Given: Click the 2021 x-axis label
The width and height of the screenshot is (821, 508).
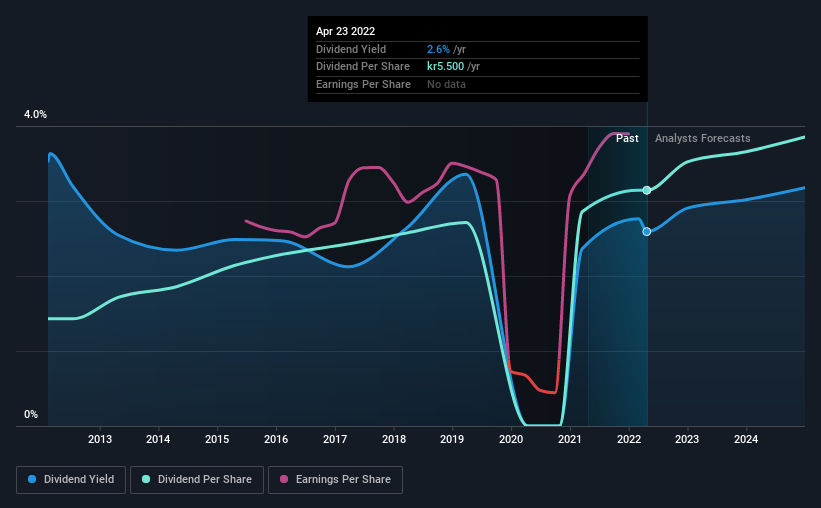Looking at the screenshot, I should (x=570, y=439).
